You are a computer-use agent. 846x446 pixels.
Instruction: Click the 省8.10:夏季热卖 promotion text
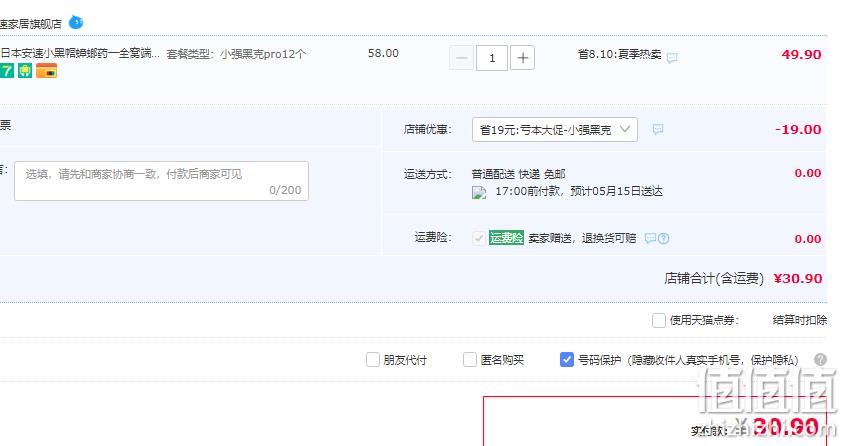tap(619, 54)
